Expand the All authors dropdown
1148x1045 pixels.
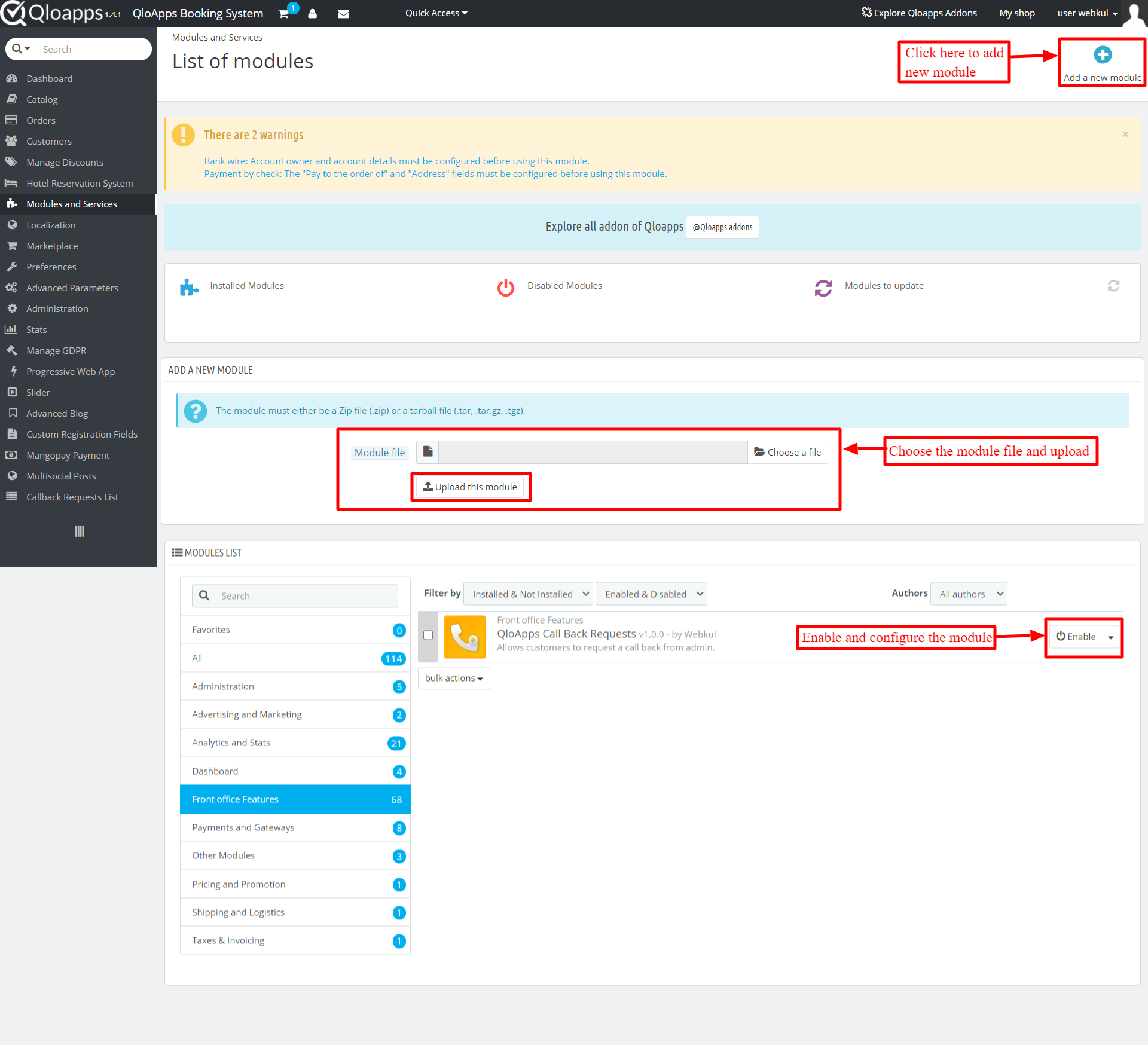pos(969,594)
